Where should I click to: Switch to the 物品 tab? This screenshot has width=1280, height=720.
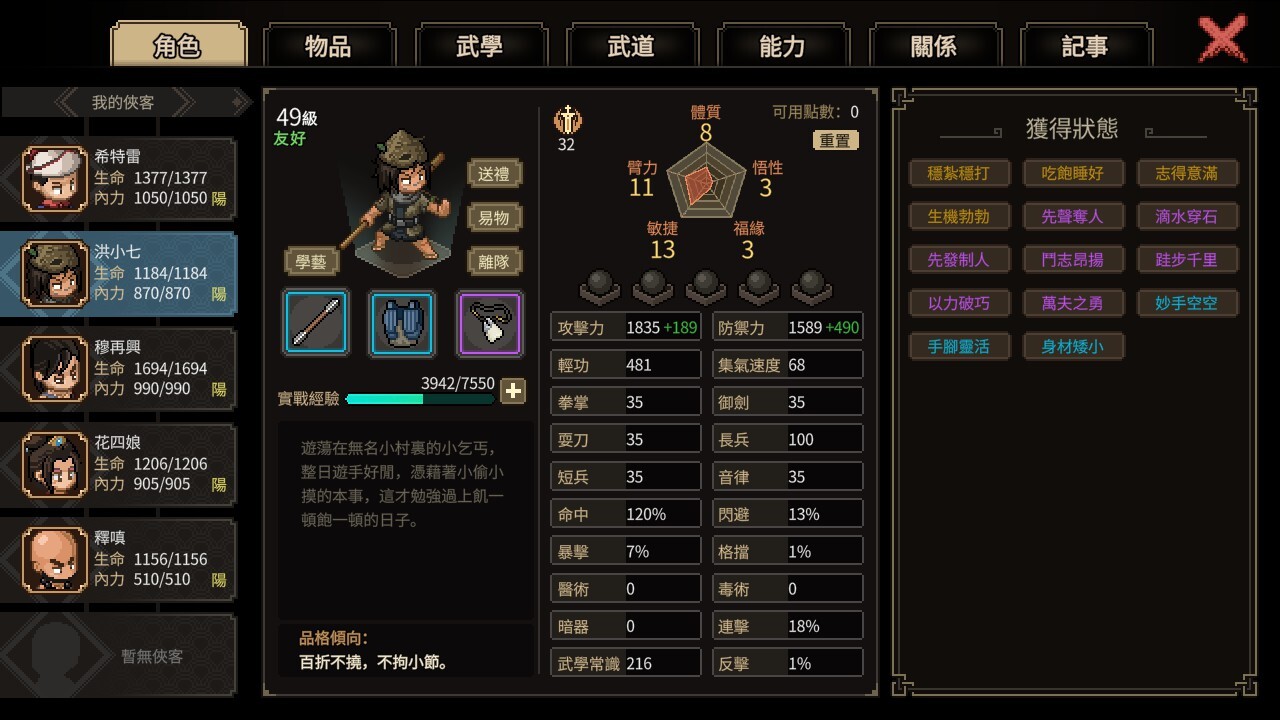(x=329, y=46)
